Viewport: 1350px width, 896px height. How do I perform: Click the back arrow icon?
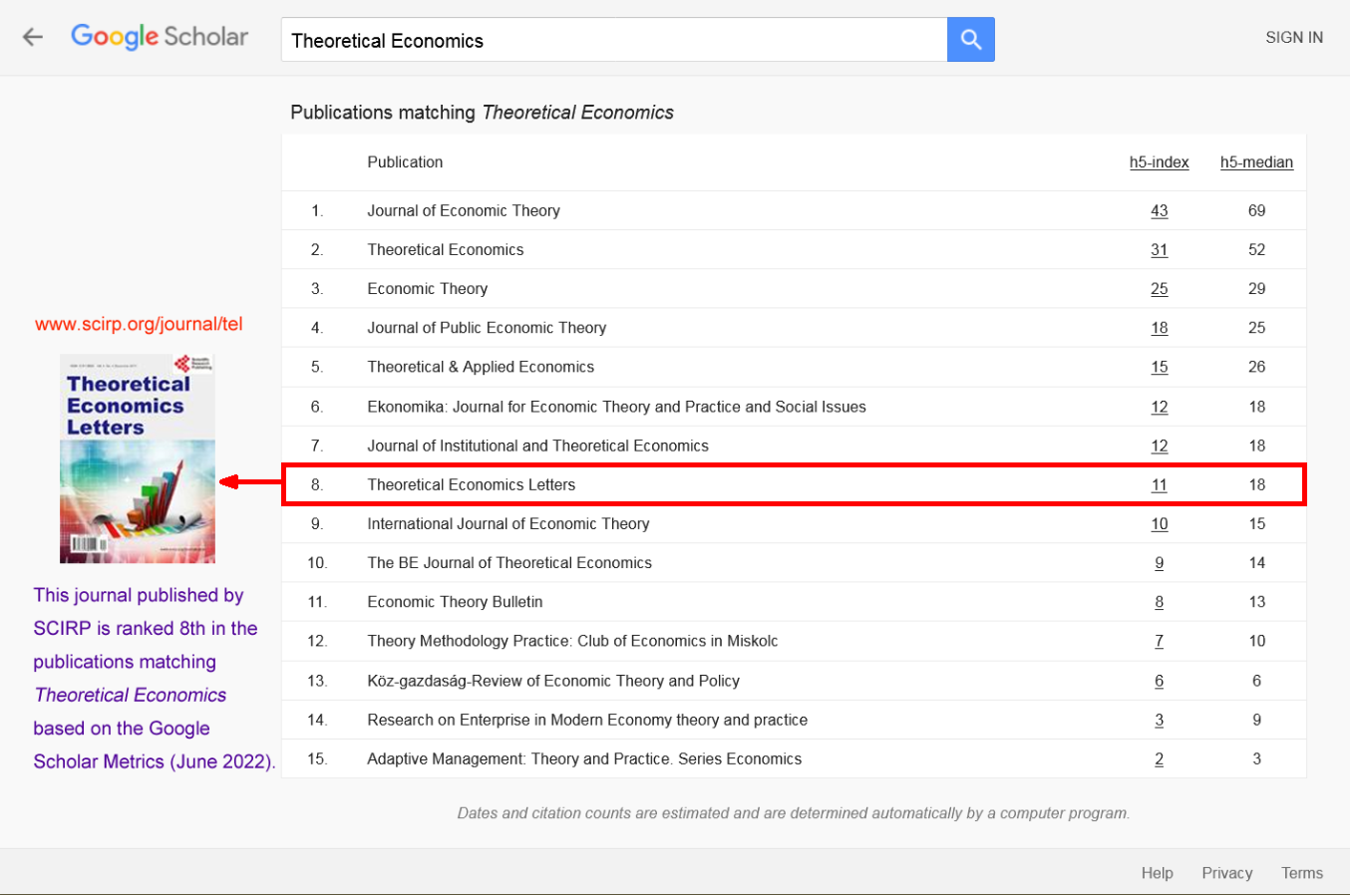pos(34,37)
